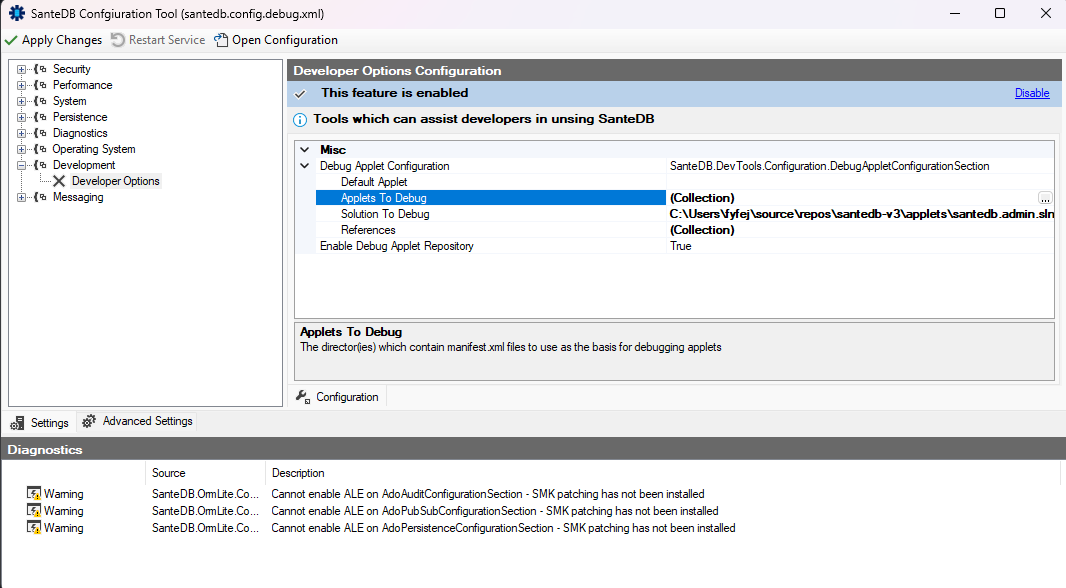Screen dimensions: 1066x588
Task: Expand the Diagnostics tree node
Action: pos(22,133)
